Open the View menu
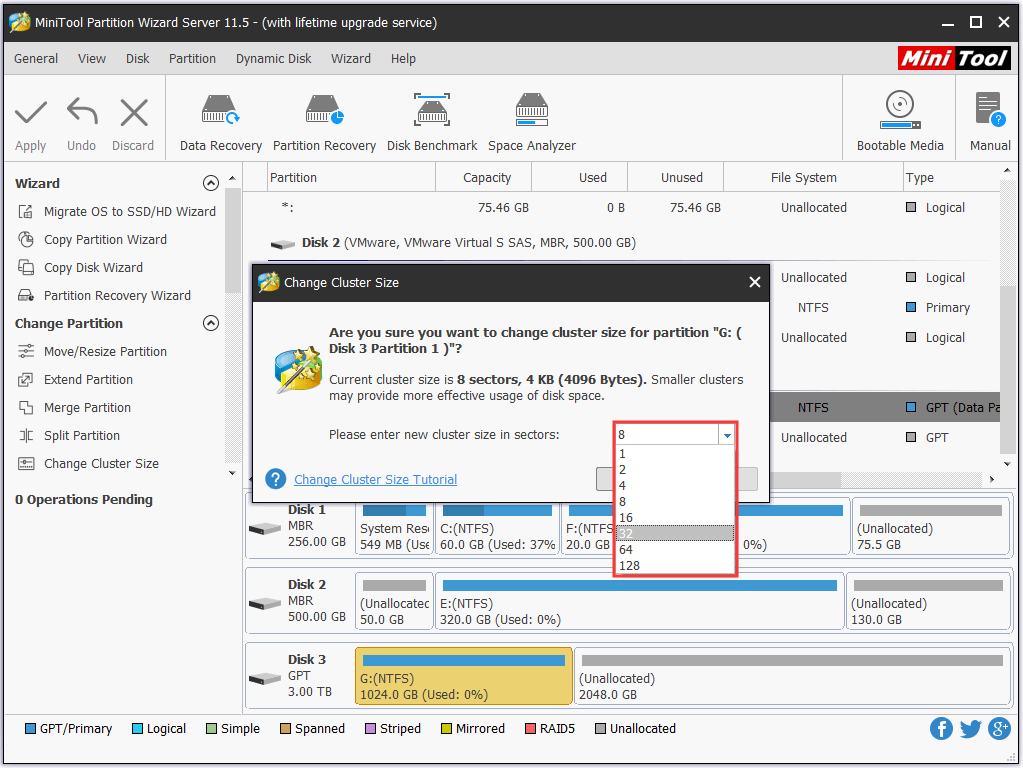The image size is (1023, 768). point(92,59)
